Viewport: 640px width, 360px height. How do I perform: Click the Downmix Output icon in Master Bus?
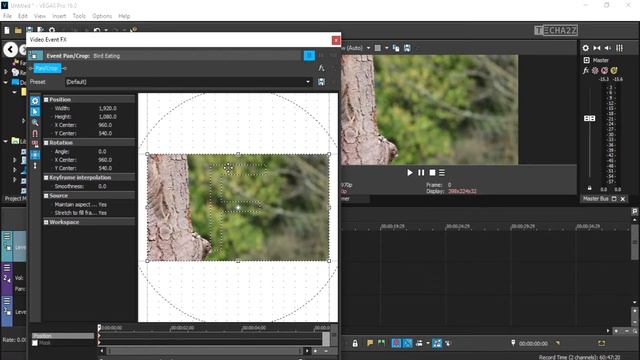(597, 48)
